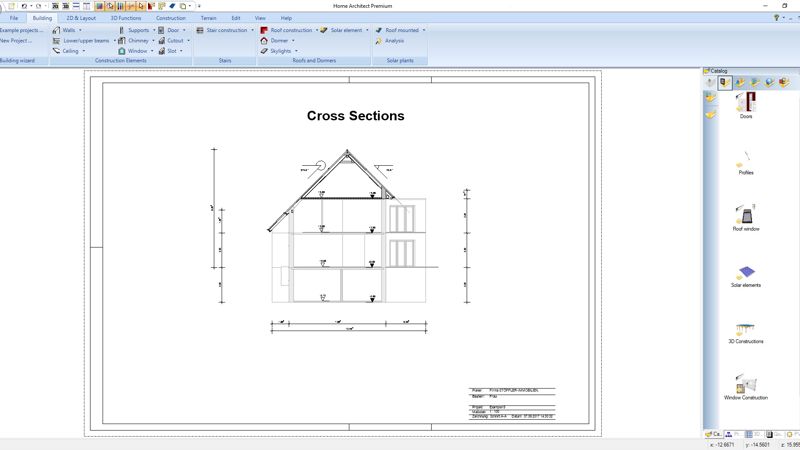Open the Doors catalog folder
This screenshot has width=800, height=450.
tap(746, 105)
